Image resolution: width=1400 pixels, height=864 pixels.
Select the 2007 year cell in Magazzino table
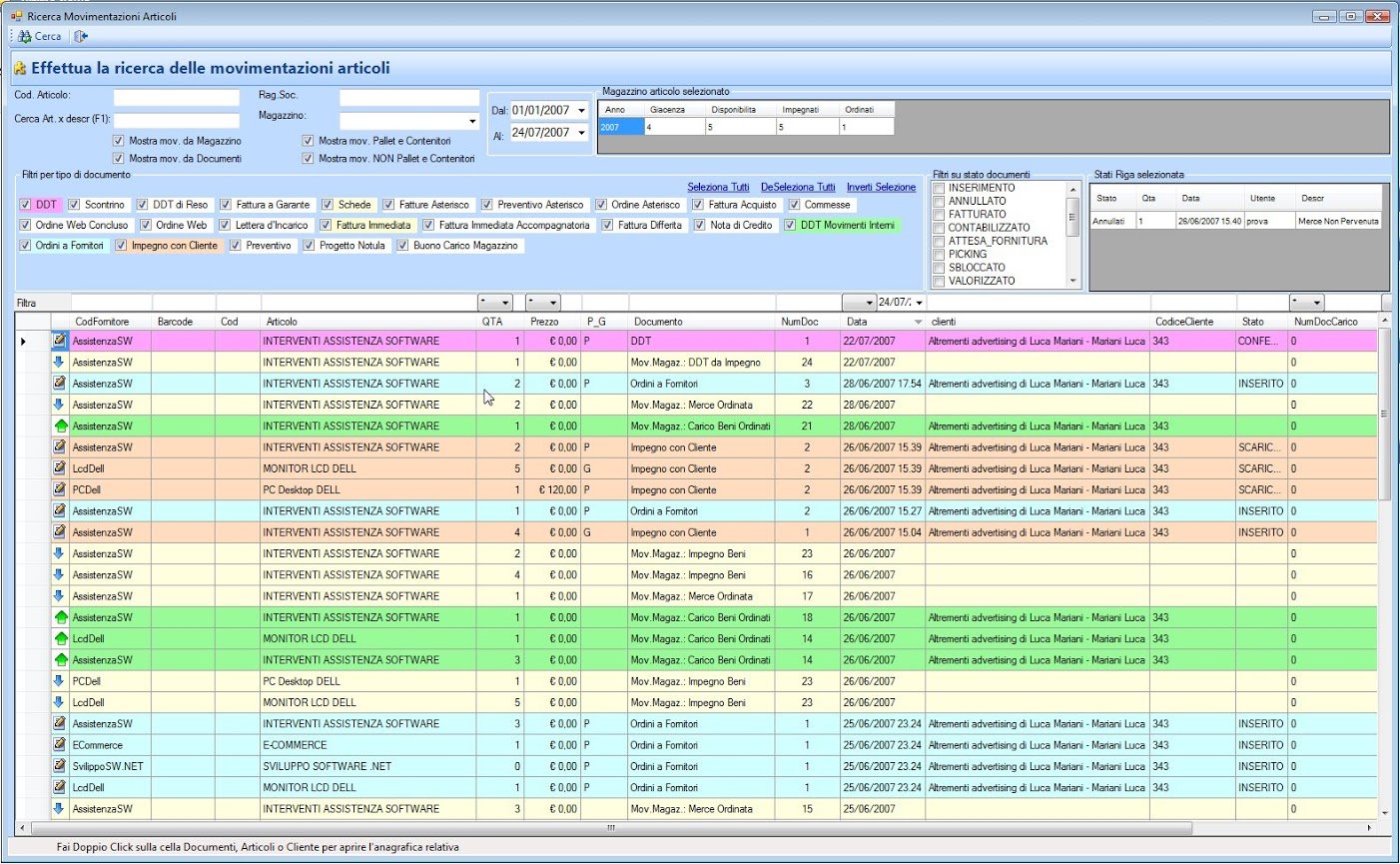(620, 128)
